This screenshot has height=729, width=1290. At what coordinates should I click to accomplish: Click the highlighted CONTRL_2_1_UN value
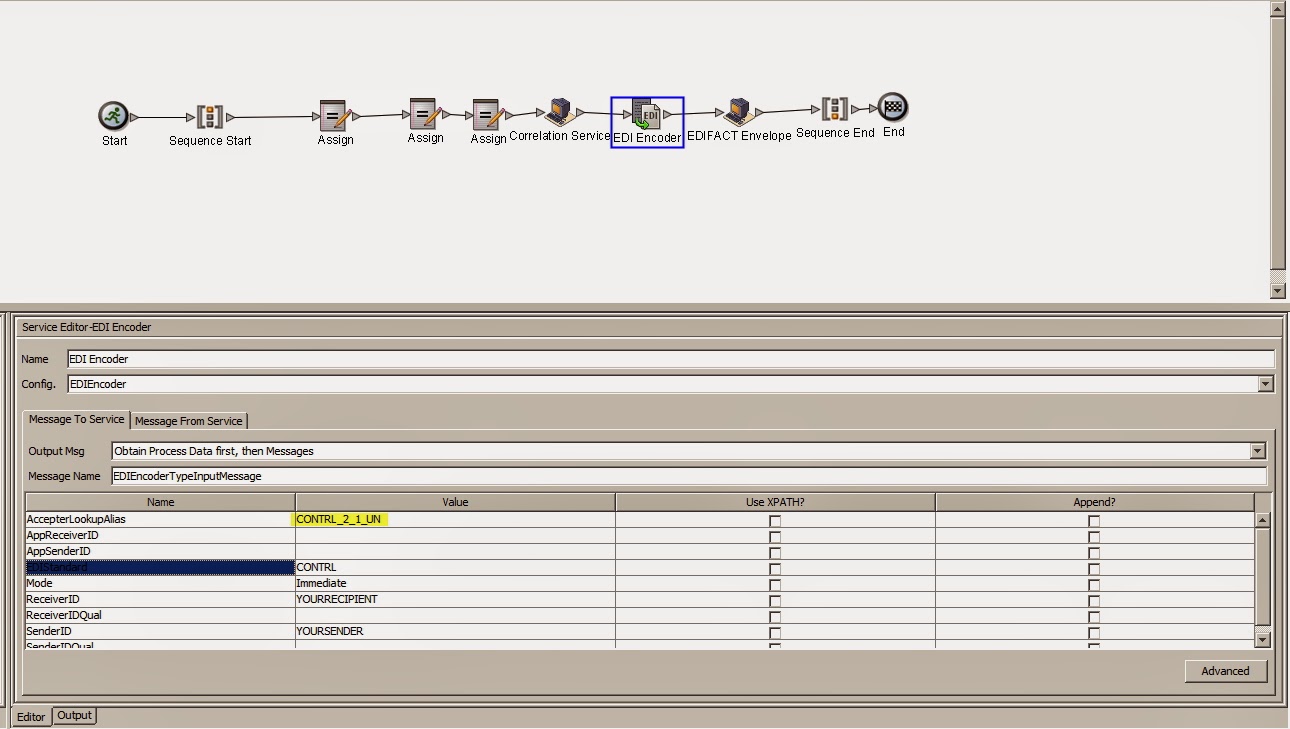coord(340,519)
